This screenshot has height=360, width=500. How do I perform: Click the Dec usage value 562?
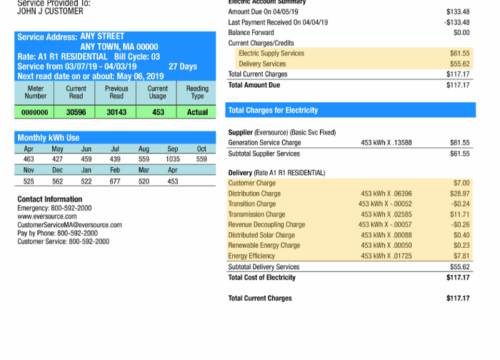coord(57,181)
